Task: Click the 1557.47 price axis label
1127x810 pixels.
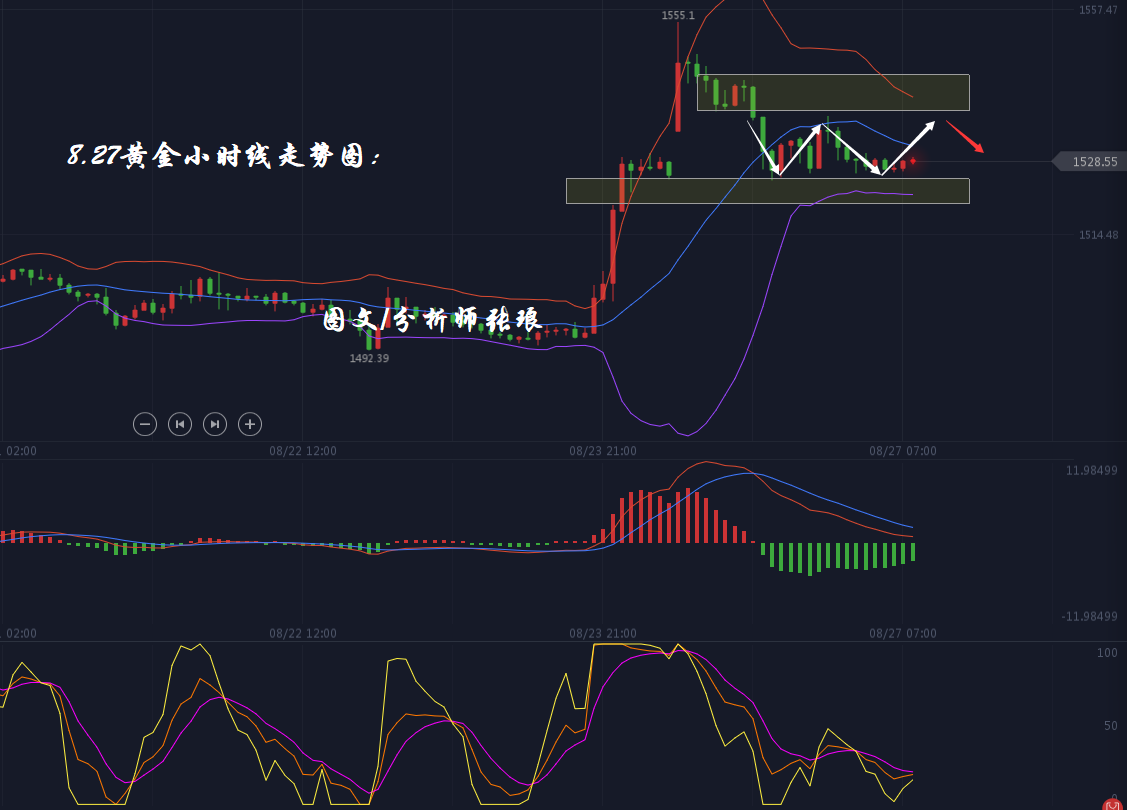Action: point(1097,10)
